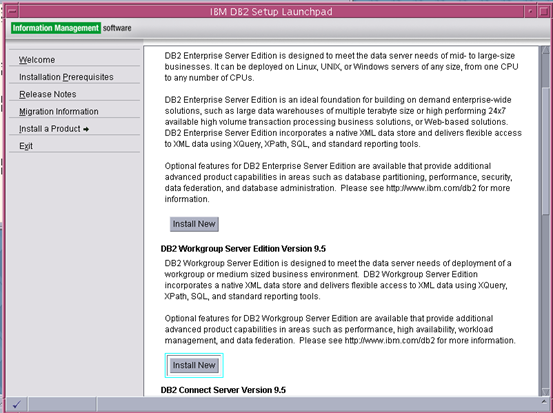The height and width of the screenshot is (413, 553).
Task: Click the arrow next to Install a Product
Action: [x=86, y=129]
